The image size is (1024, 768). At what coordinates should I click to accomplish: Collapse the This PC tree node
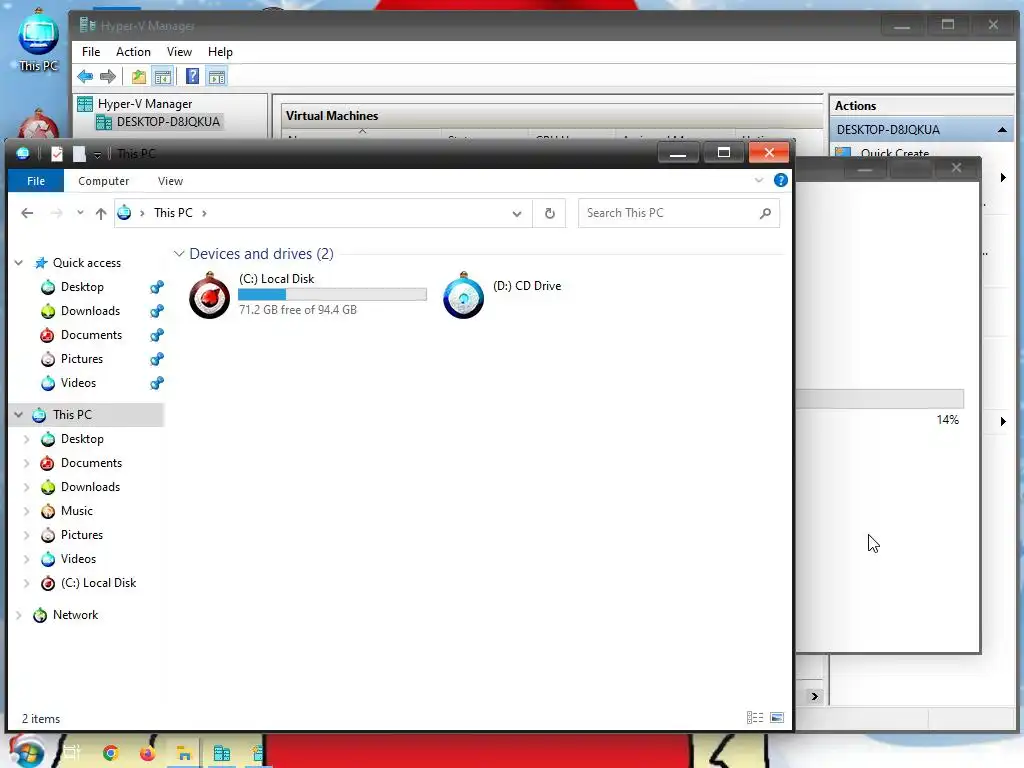point(19,414)
